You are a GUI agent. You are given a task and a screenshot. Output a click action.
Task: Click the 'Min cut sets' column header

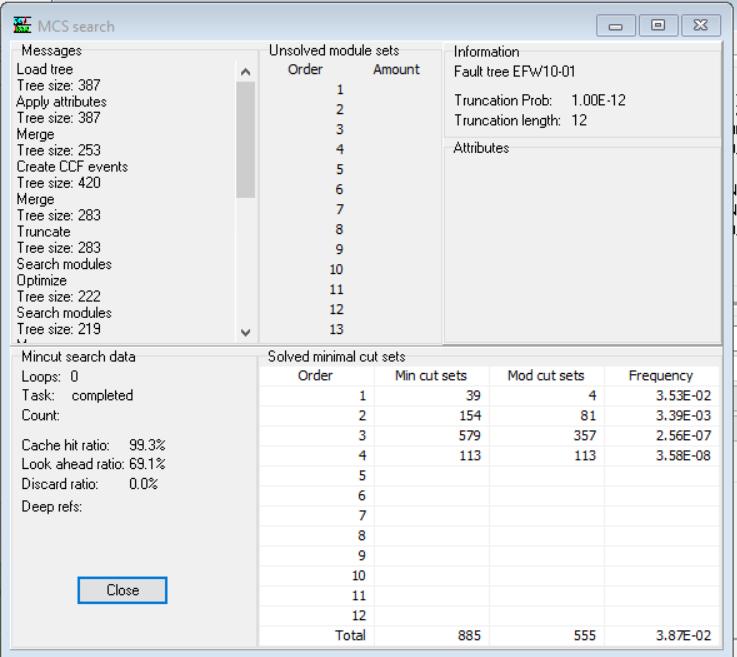tap(431, 375)
